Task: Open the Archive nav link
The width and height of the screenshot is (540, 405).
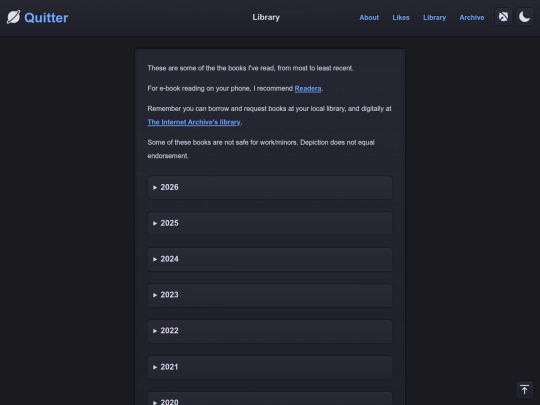Action: 471,17
